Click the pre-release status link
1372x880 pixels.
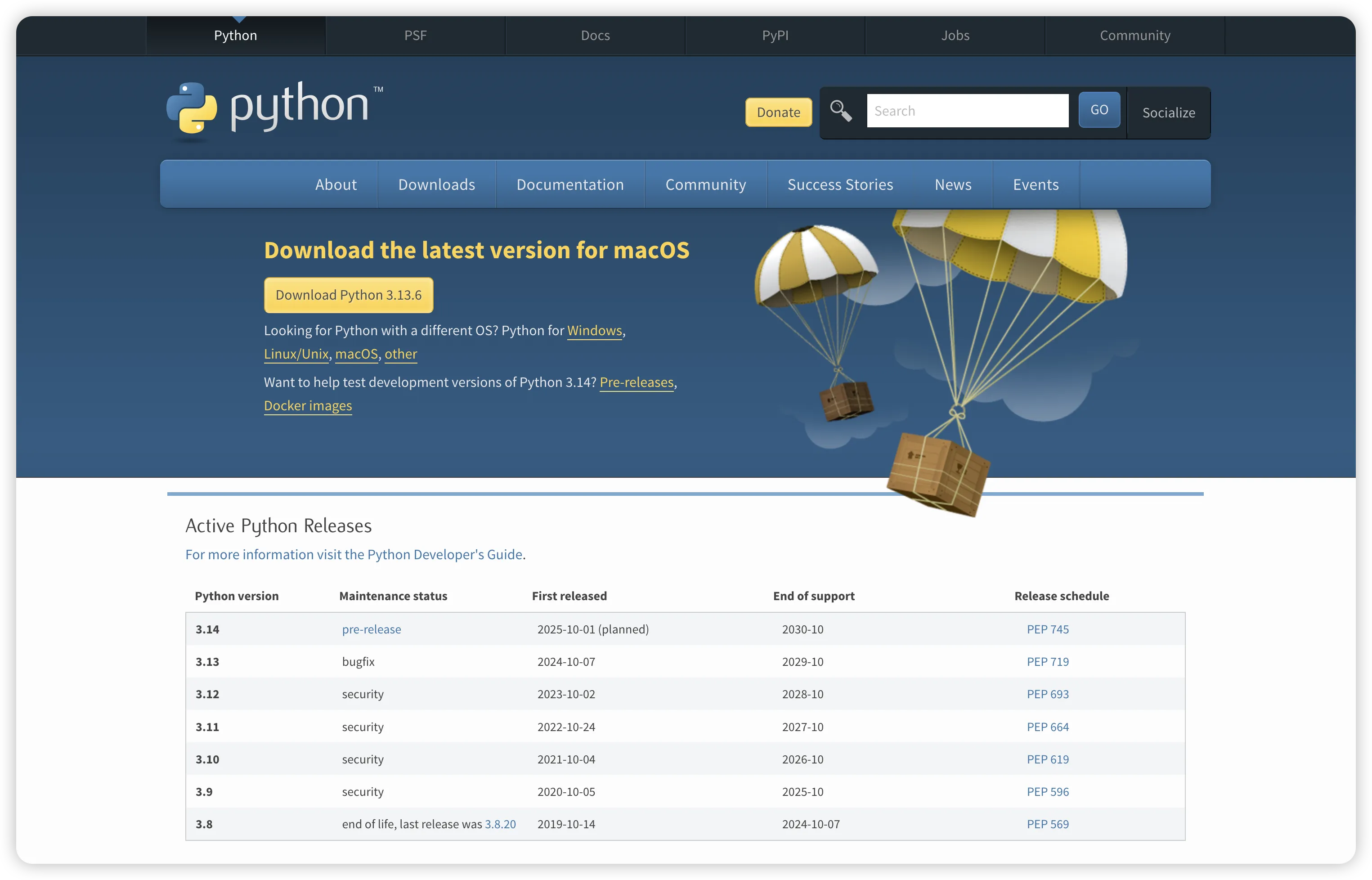pos(371,629)
